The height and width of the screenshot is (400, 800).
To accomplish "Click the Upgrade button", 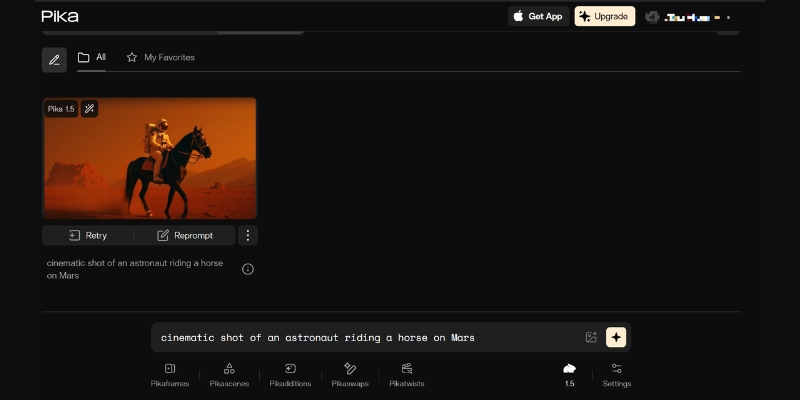I will [x=605, y=16].
